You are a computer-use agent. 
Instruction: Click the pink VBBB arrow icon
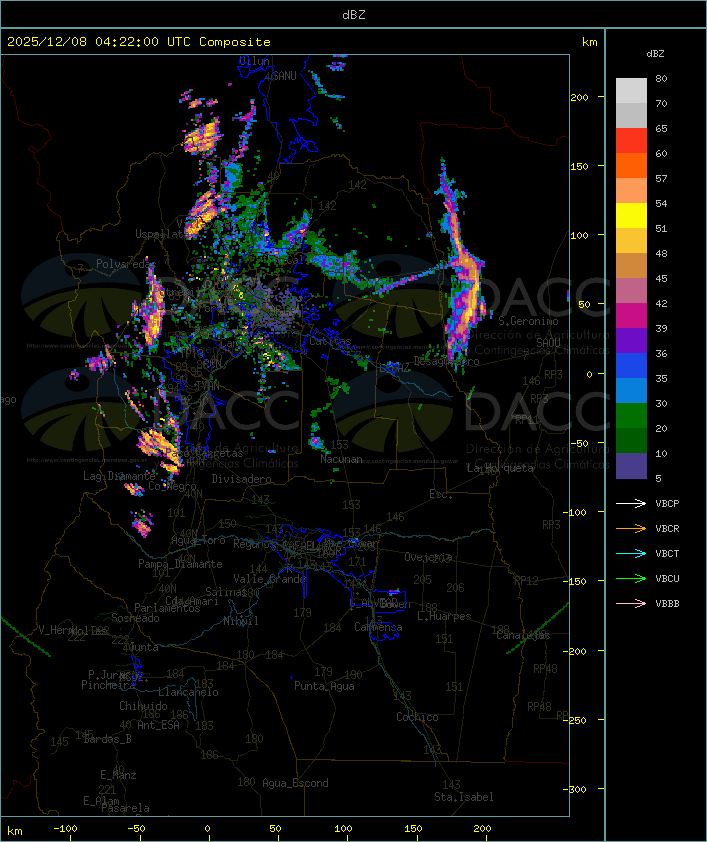pos(631,604)
